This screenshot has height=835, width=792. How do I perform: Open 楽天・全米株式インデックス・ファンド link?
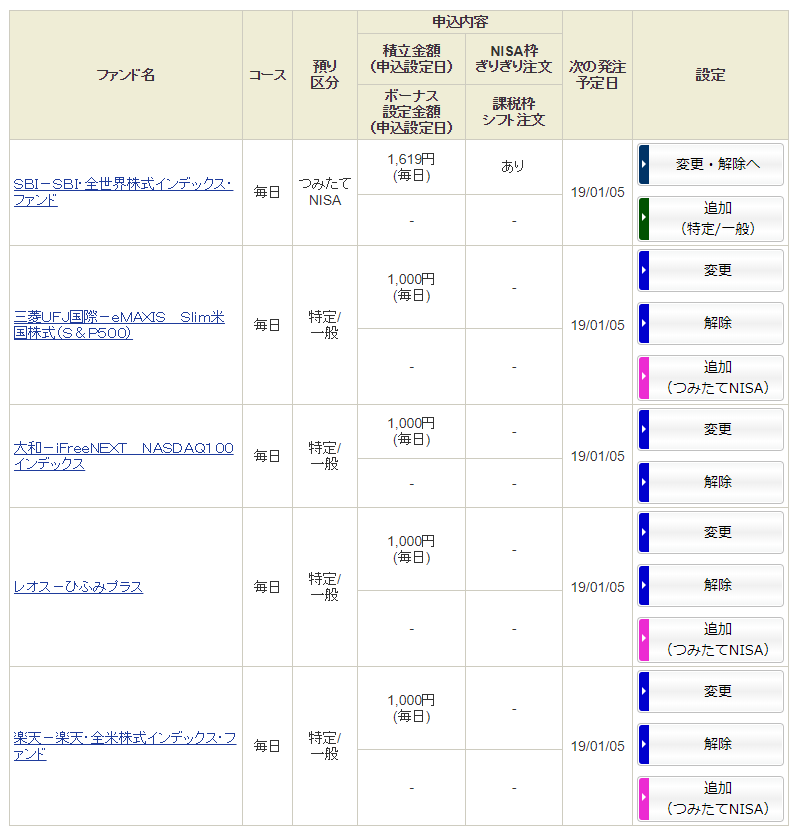(125, 746)
